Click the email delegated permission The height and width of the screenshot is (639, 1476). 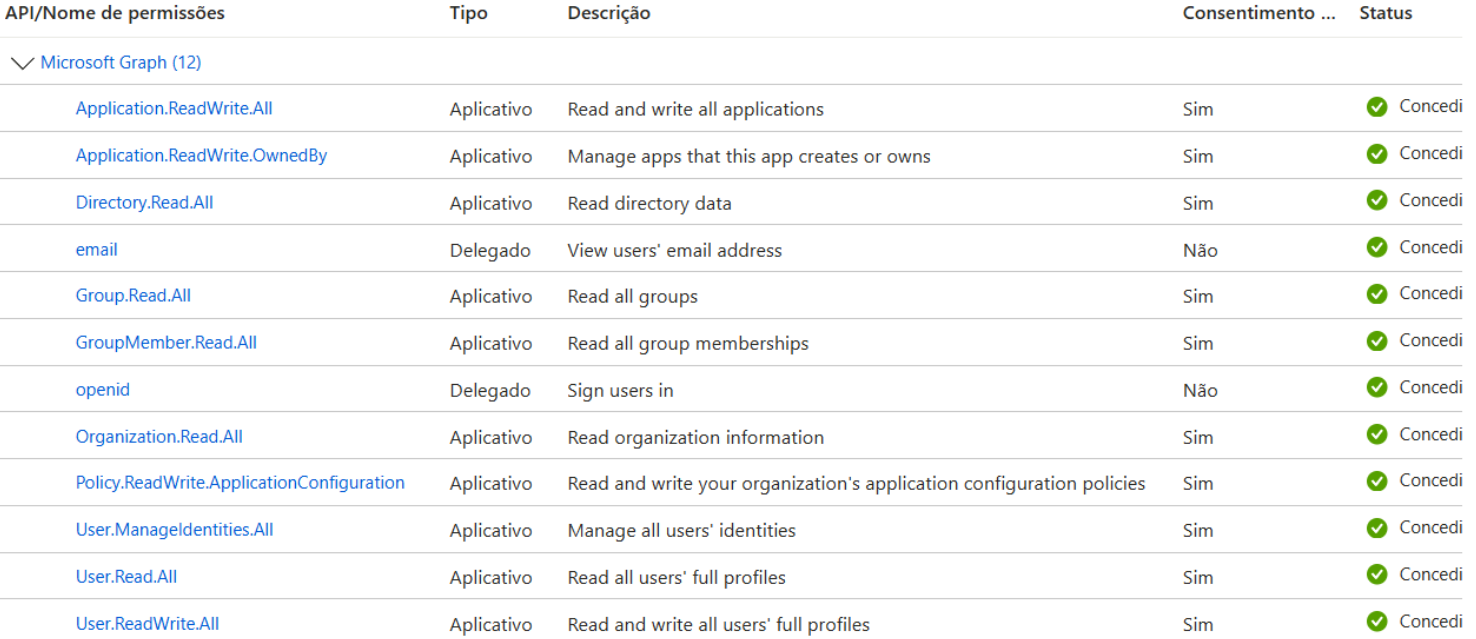coord(96,249)
